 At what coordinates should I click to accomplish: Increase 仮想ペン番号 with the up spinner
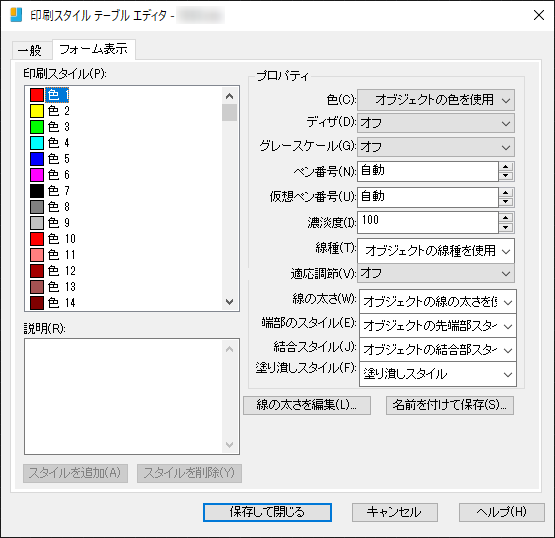[506, 193]
